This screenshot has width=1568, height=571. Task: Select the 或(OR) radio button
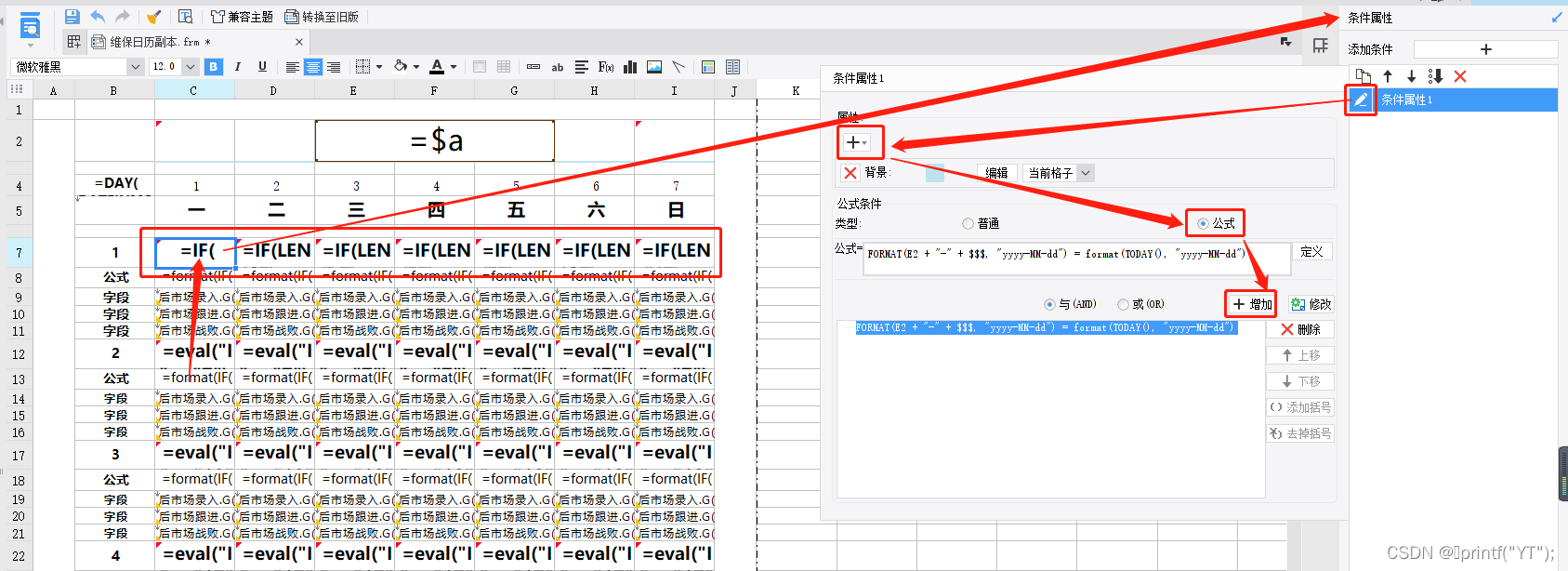click(x=1123, y=304)
